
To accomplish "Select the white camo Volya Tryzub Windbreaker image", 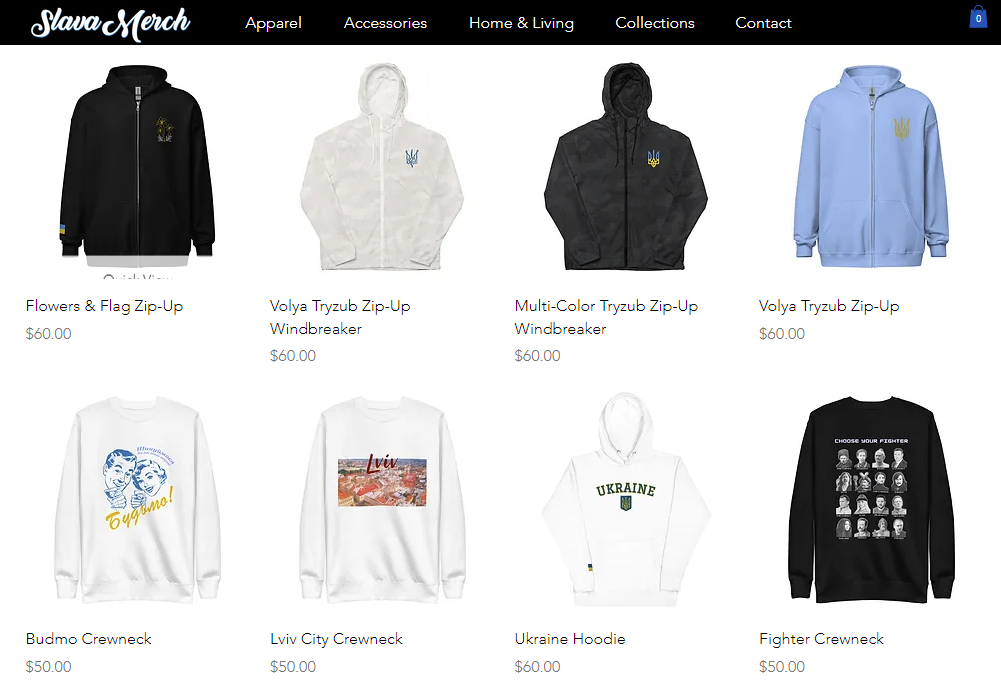I will [x=382, y=167].
